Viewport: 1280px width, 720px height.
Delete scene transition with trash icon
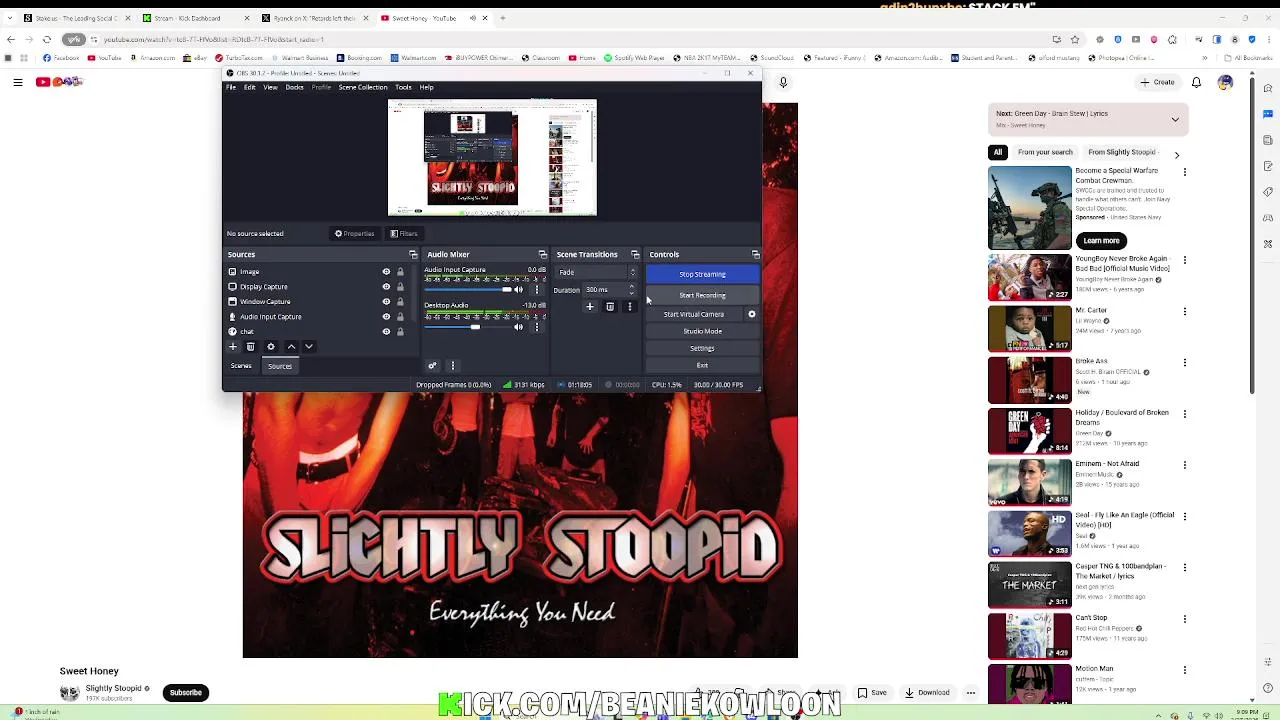point(610,307)
